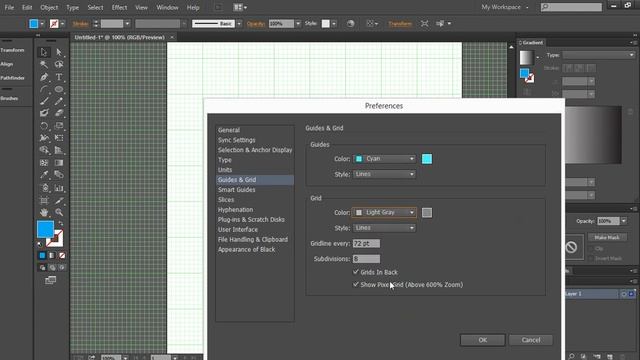
Task: Swap fill and stroke arrow icon
Action: point(60,223)
